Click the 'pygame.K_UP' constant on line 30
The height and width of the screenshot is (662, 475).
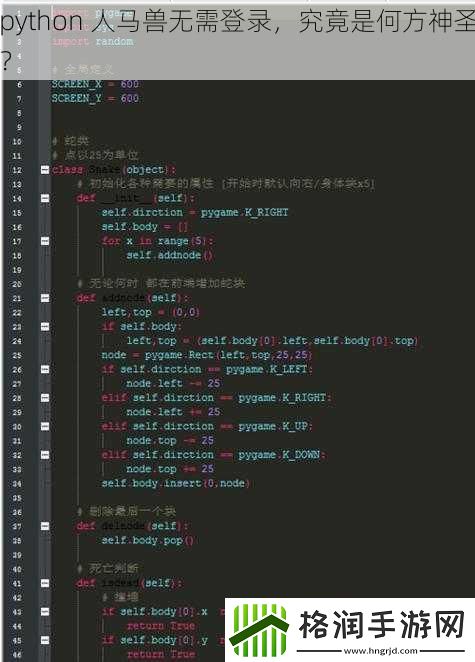[x=274, y=426]
